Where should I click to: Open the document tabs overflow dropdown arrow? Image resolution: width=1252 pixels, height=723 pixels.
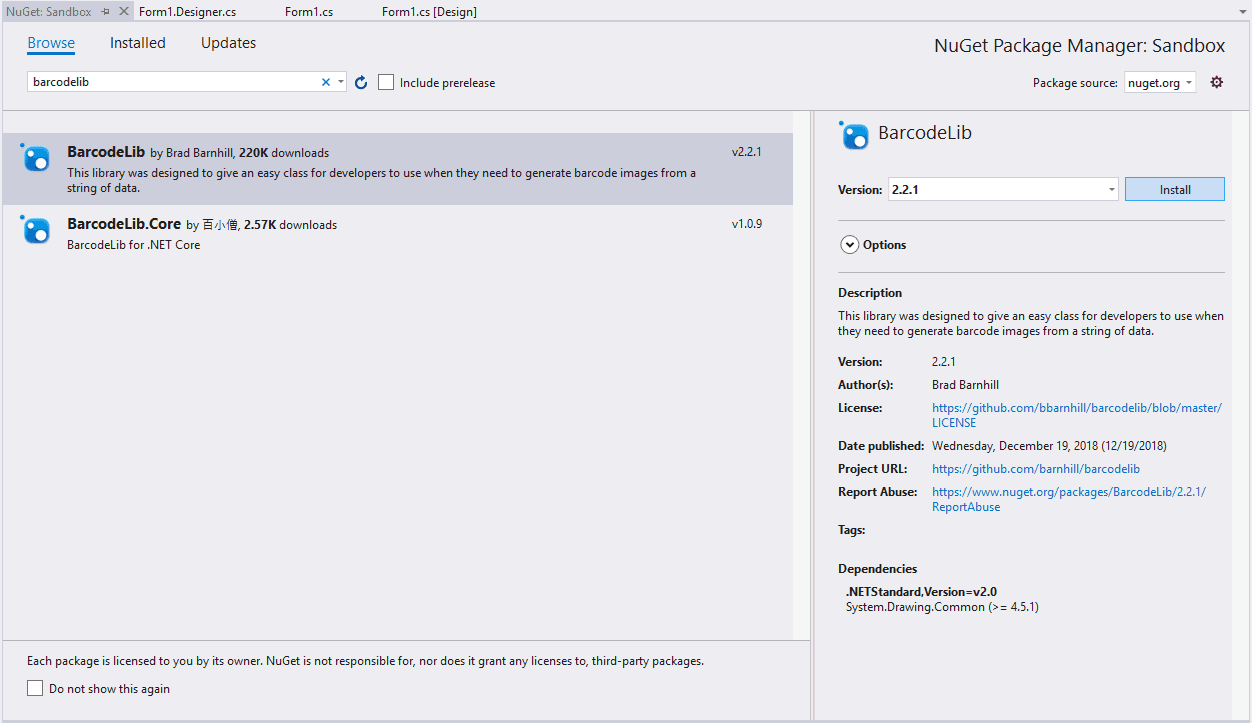coord(1241,11)
